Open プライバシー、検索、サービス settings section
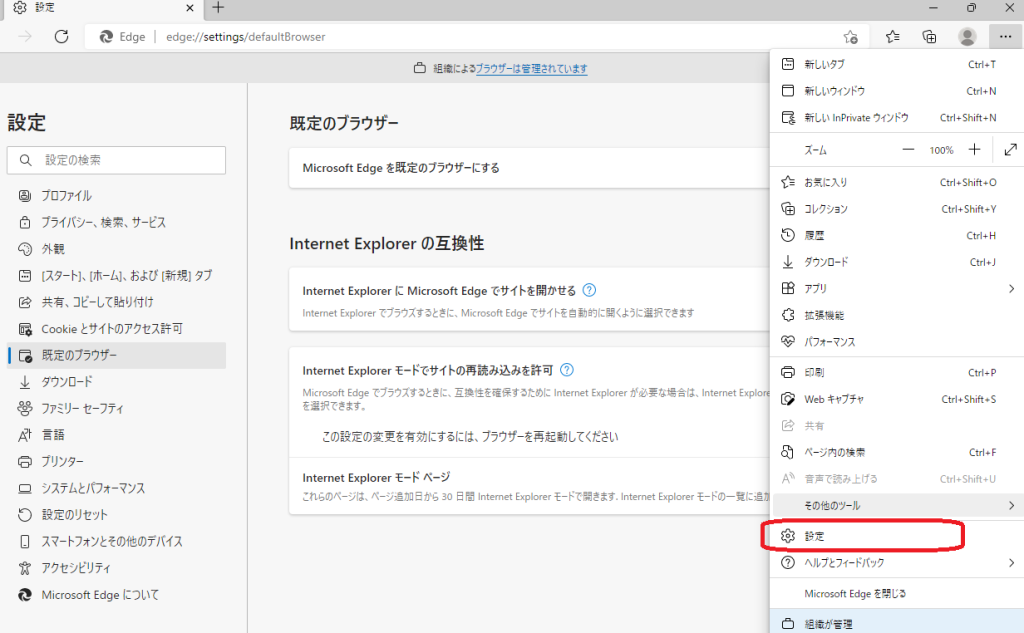The width and height of the screenshot is (1024, 633). click(x=103, y=222)
